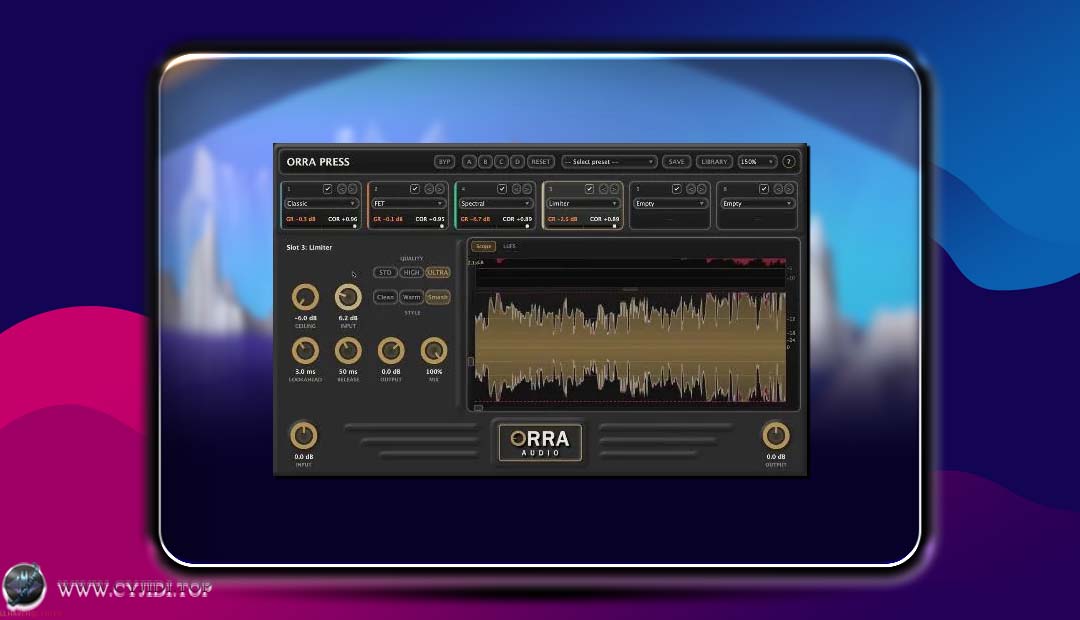Image resolution: width=1080 pixels, height=620 pixels.
Task: Click right arrow of Empty slot beside Limiter
Action: tap(702, 189)
